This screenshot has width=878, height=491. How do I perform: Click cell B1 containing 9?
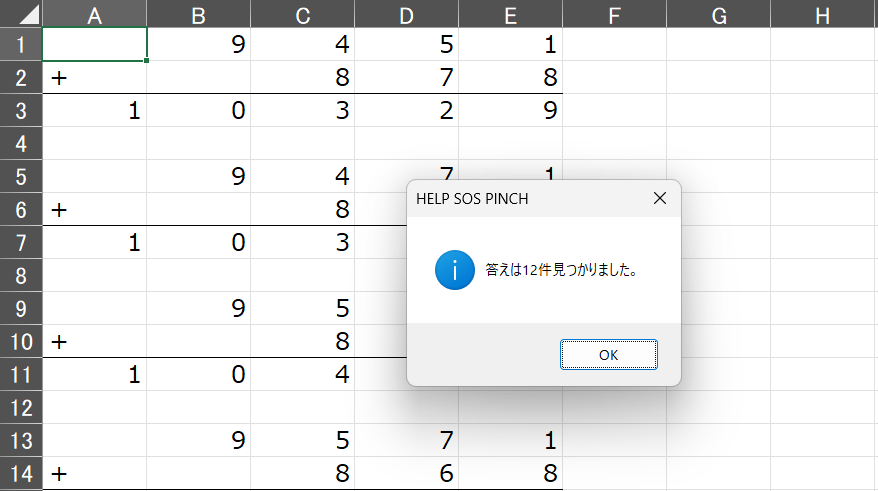199,44
